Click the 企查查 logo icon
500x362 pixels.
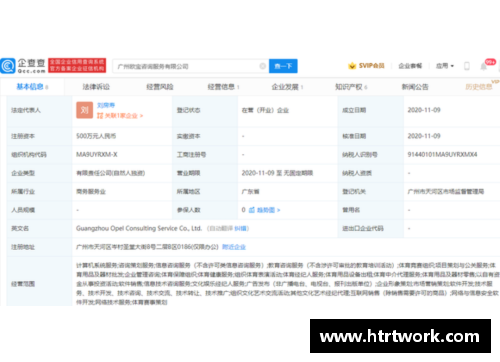coord(8,66)
